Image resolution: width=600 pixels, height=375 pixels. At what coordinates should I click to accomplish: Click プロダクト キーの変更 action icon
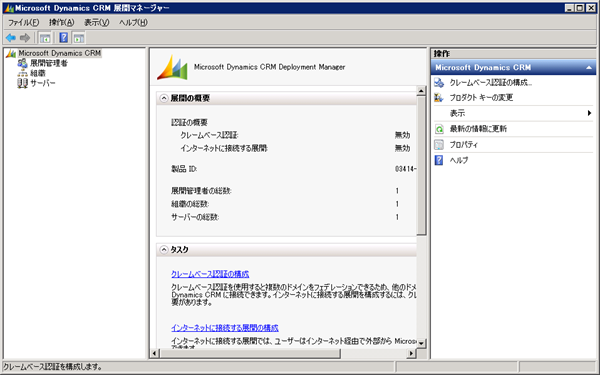tap(439, 98)
